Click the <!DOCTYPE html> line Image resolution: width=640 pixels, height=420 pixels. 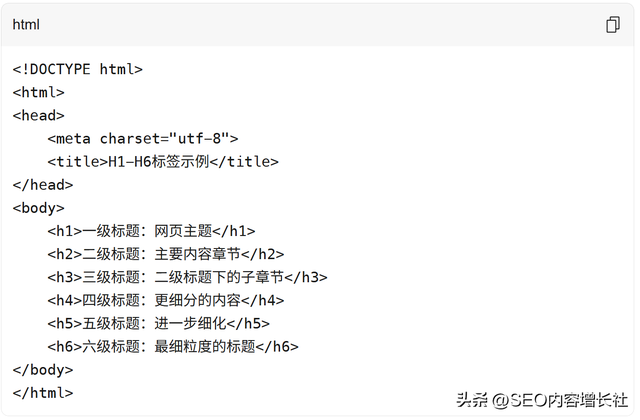pos(78,69)
